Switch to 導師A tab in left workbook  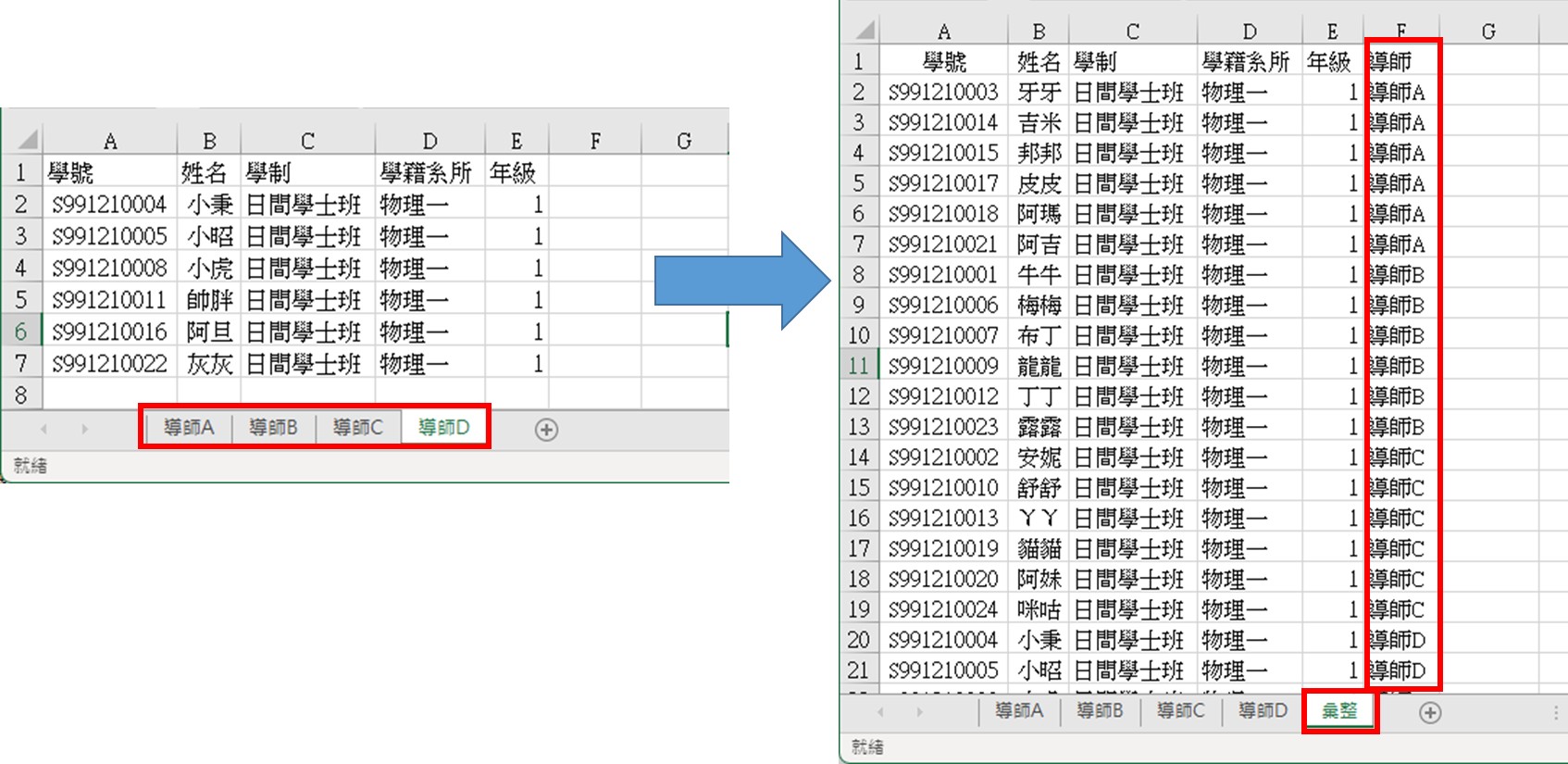click(x=189, y=428)
